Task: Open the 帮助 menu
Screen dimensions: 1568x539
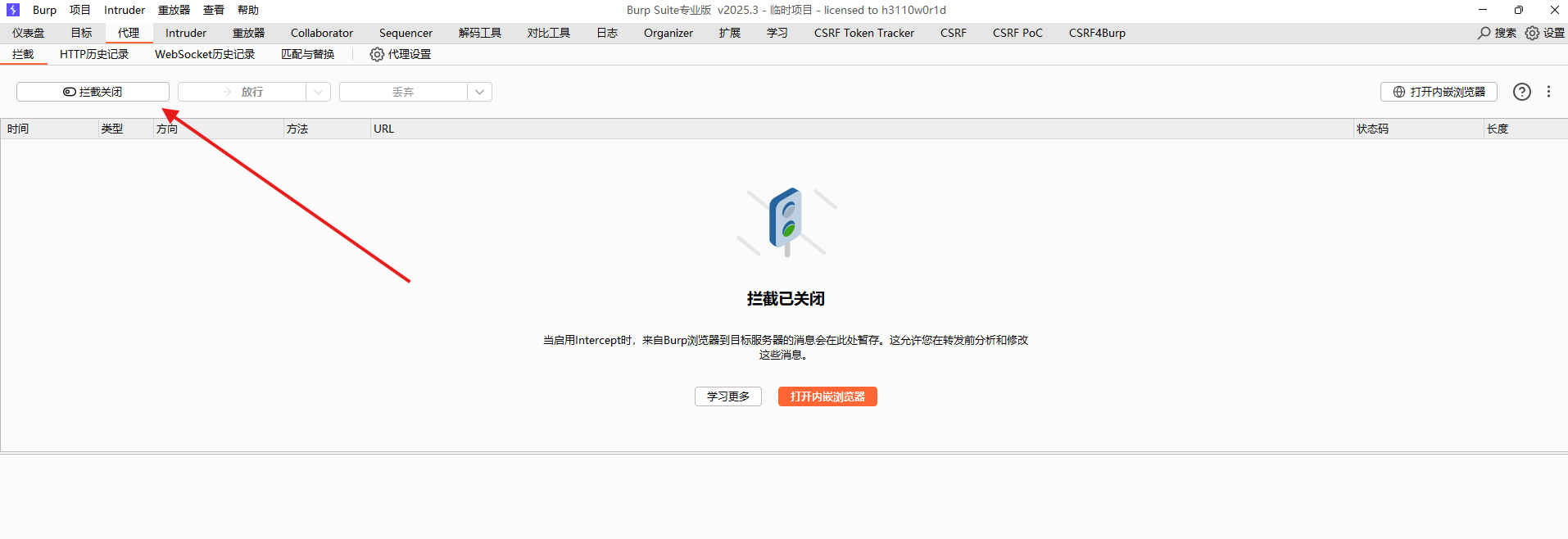Action: (x=248, y=10)
